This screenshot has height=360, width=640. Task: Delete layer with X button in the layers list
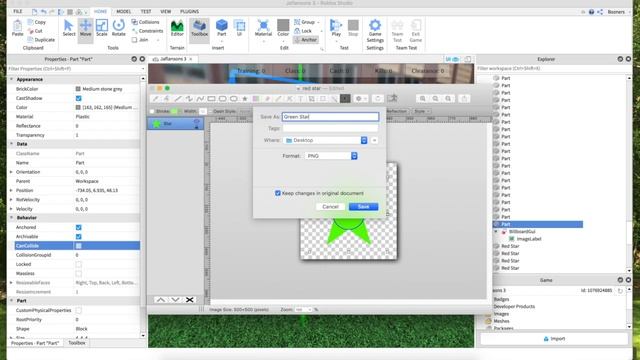coord(189,300)
